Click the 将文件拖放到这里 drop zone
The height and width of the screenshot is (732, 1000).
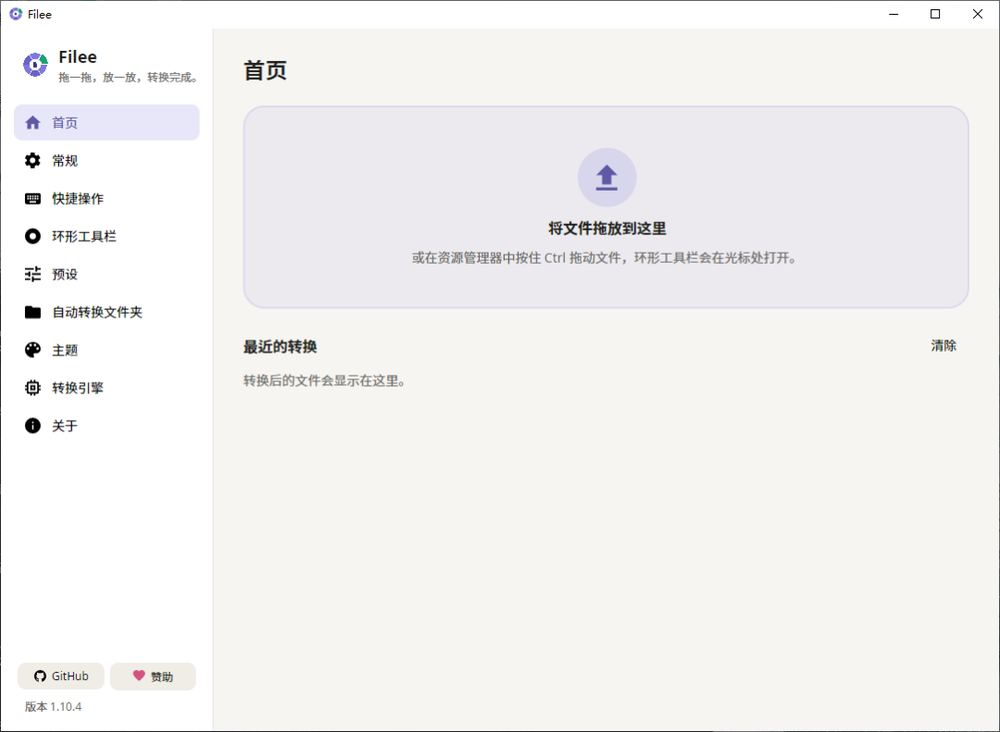[606, 207]
